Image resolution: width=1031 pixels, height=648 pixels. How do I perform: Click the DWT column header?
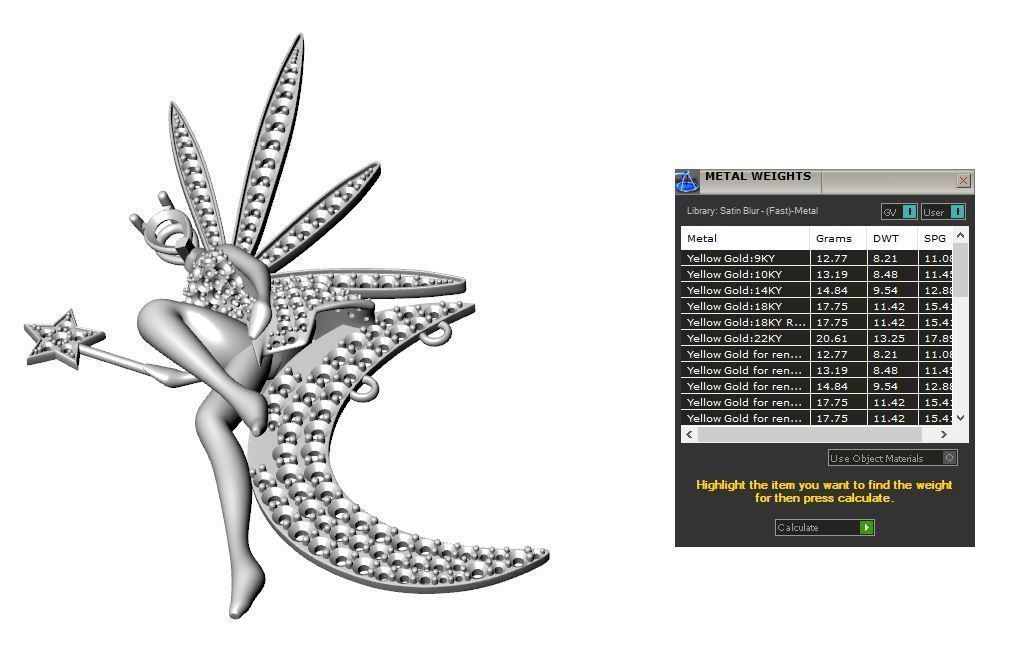pyautogui.click(x=892, y=239)
